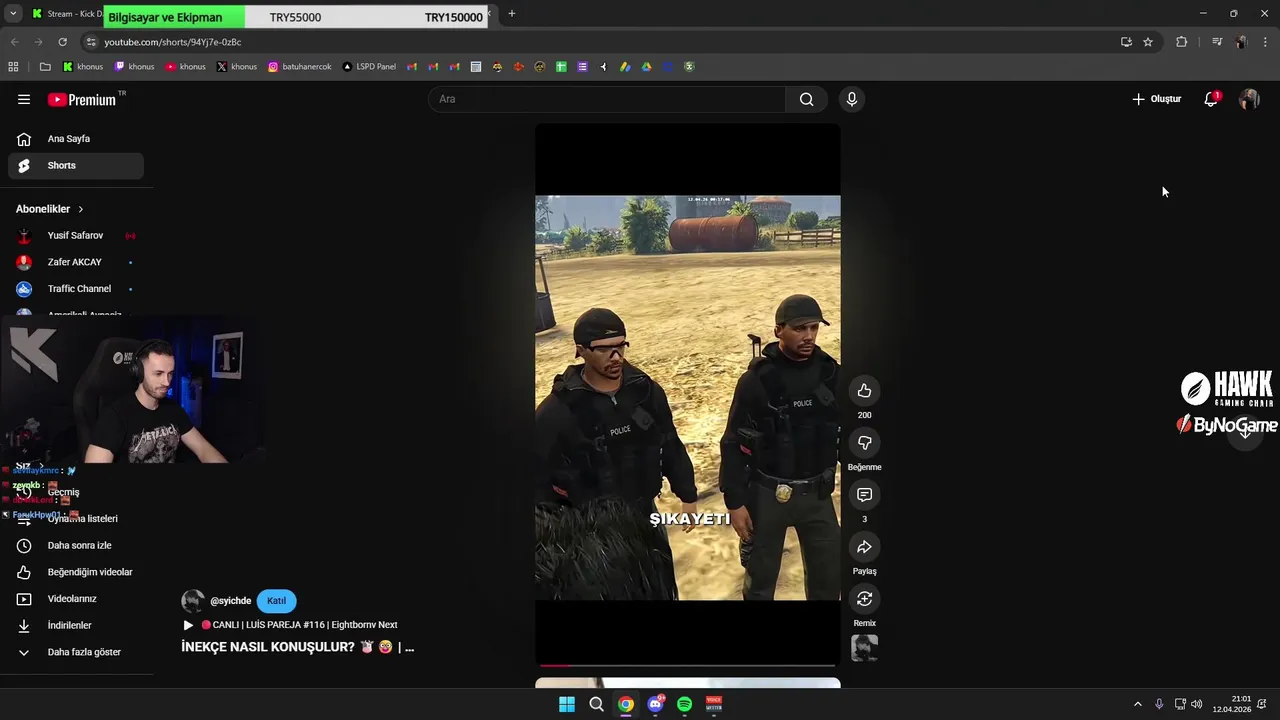Image resolution: width=1280 pixels, height=720 pixels.
Task: Share the Short using Paylaş icon
Action: pos(864,547)
